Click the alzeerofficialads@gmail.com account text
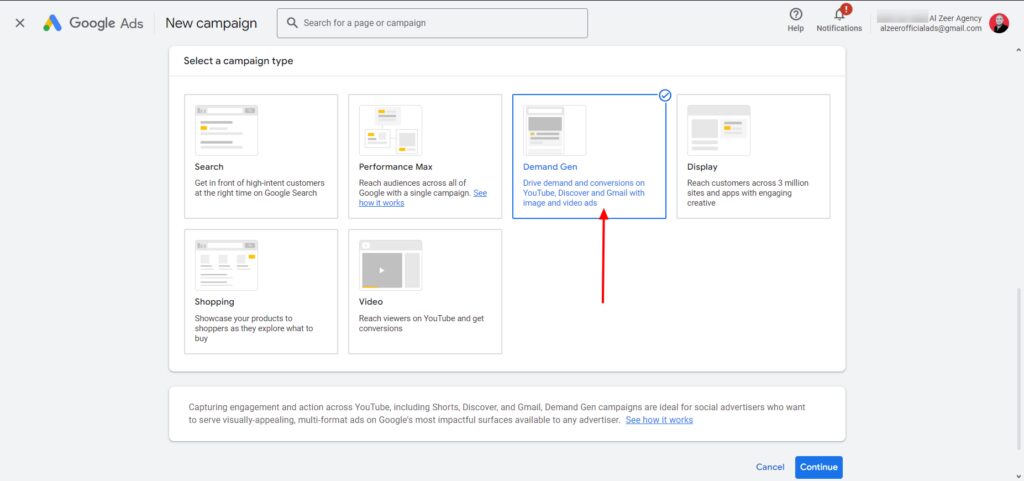Screen dimensions: 1024x481 (931, 29)
